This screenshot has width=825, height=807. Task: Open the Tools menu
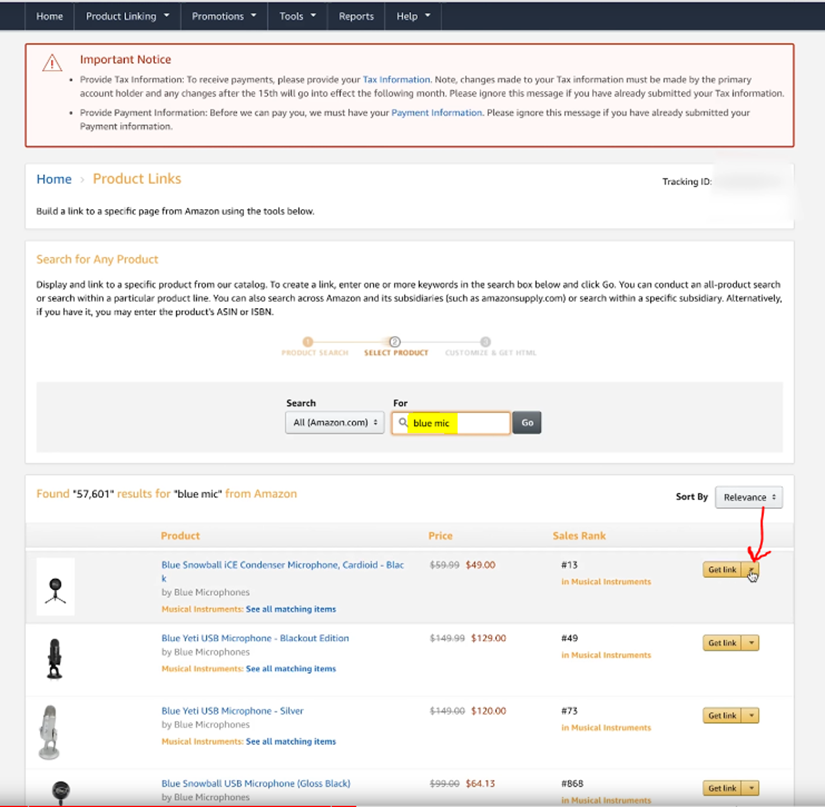click(297, 16)
